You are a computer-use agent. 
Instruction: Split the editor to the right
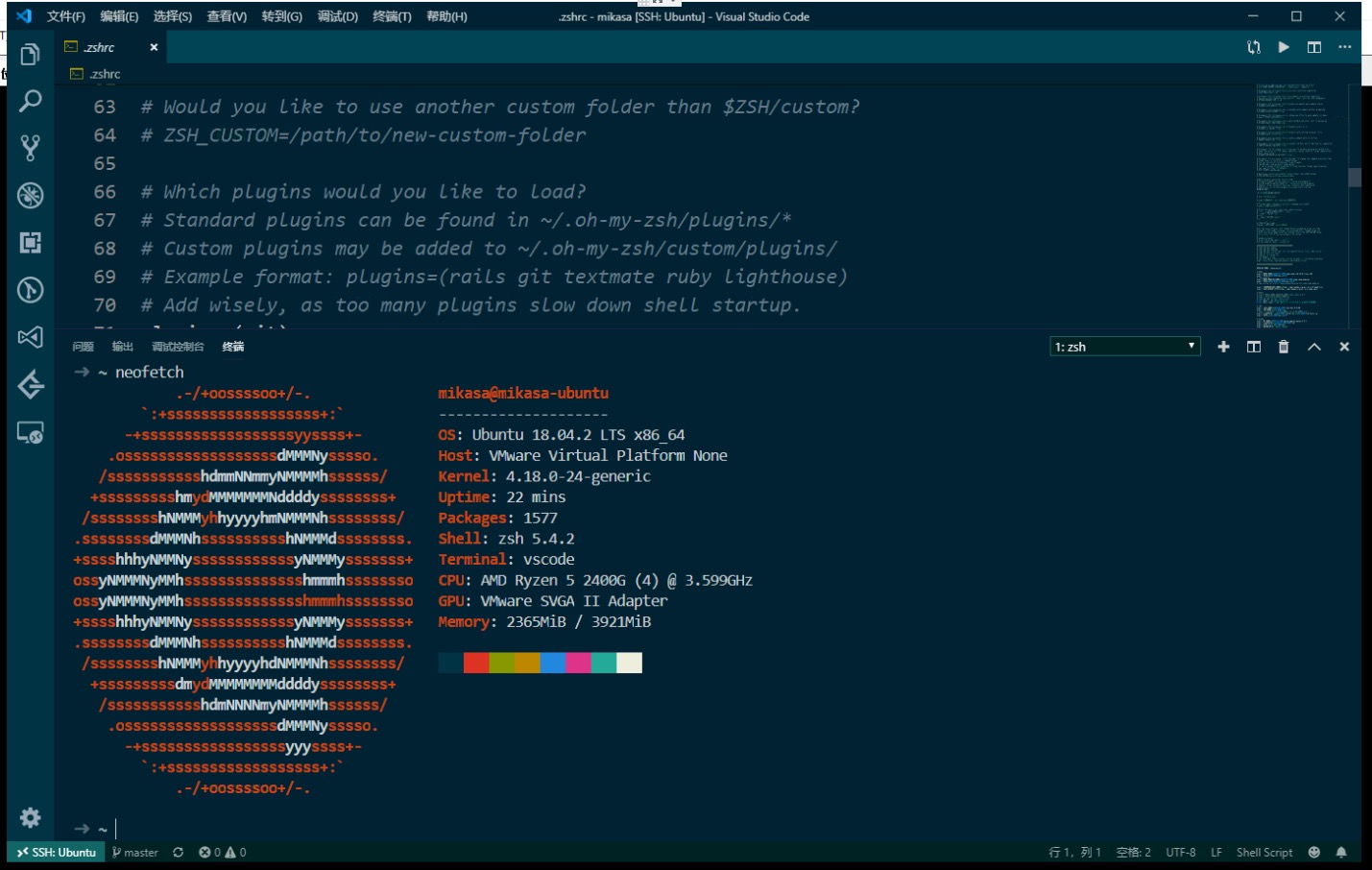tap(1314, 47)
